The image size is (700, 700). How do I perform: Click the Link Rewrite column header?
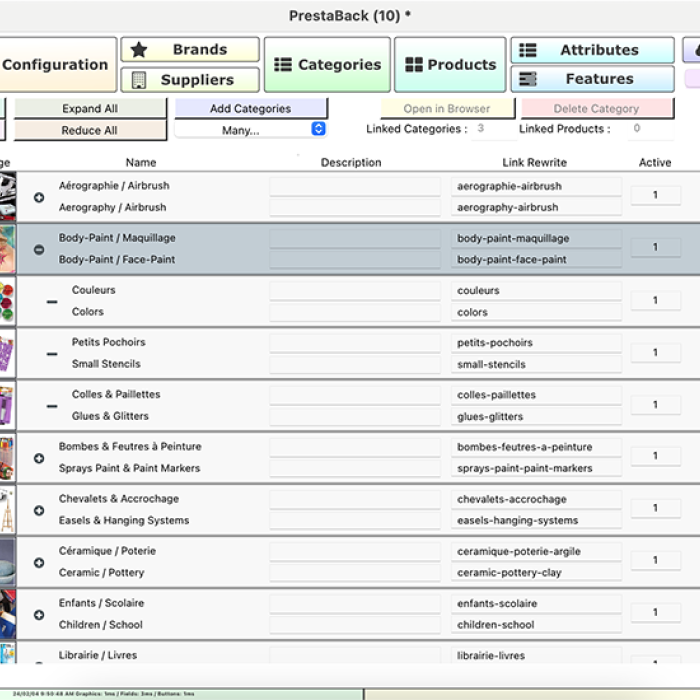click(534, 162)
